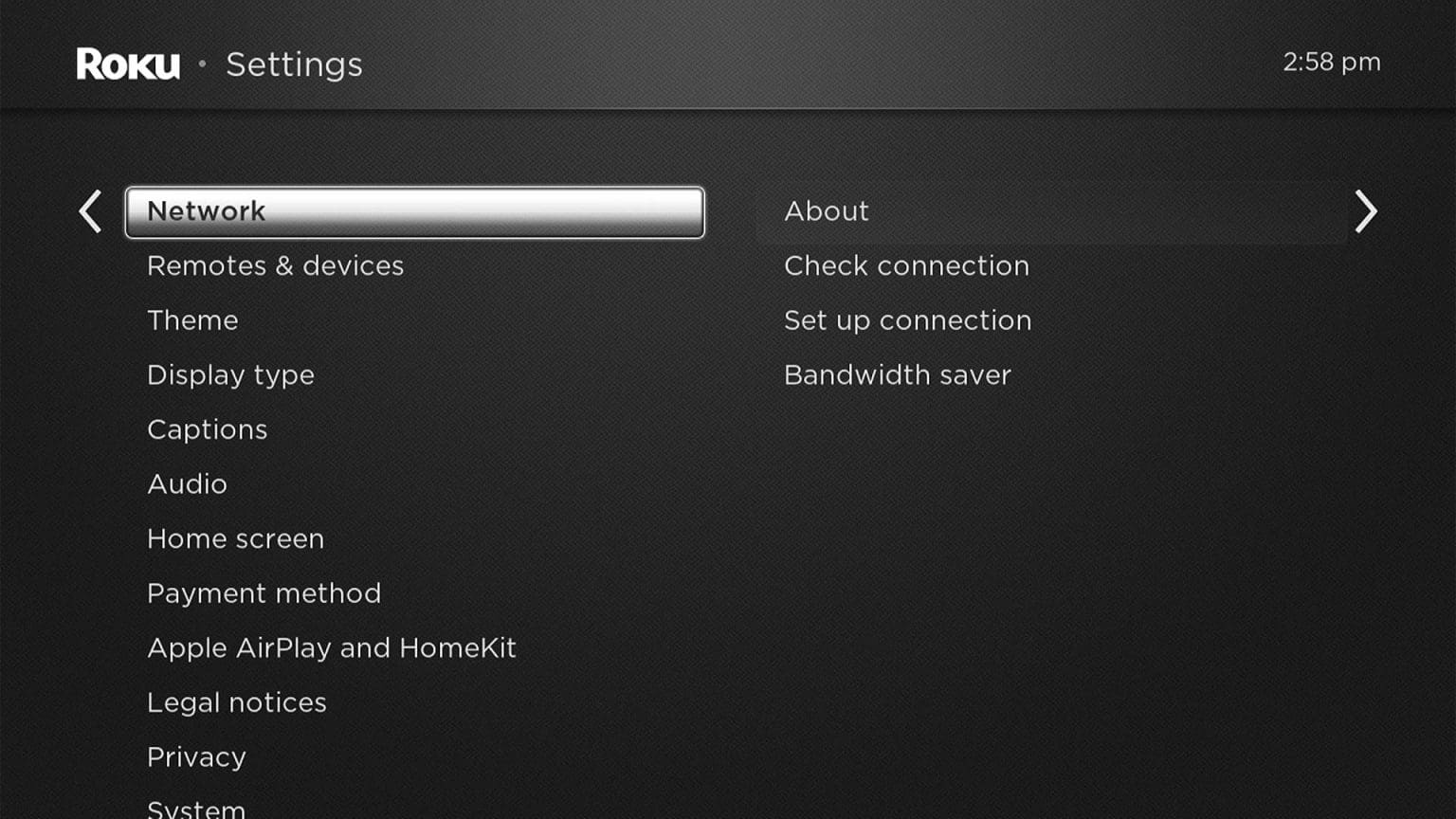This screenshot has height=819, width=1456.
Task: Select the Audio settings entry
Action: 187,483
